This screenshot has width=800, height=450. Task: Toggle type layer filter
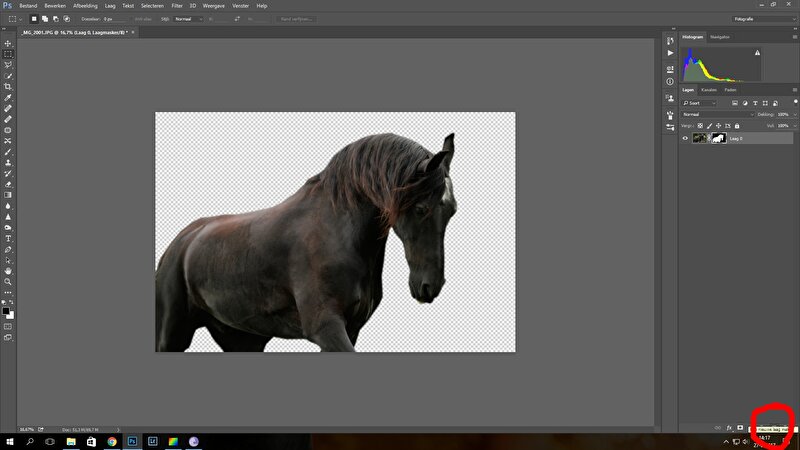point(755,103)
